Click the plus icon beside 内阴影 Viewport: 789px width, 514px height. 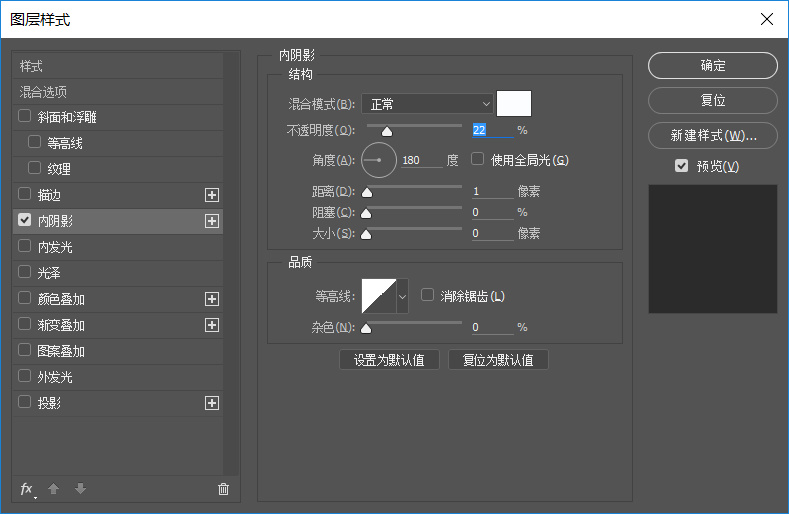coord(211,221)
